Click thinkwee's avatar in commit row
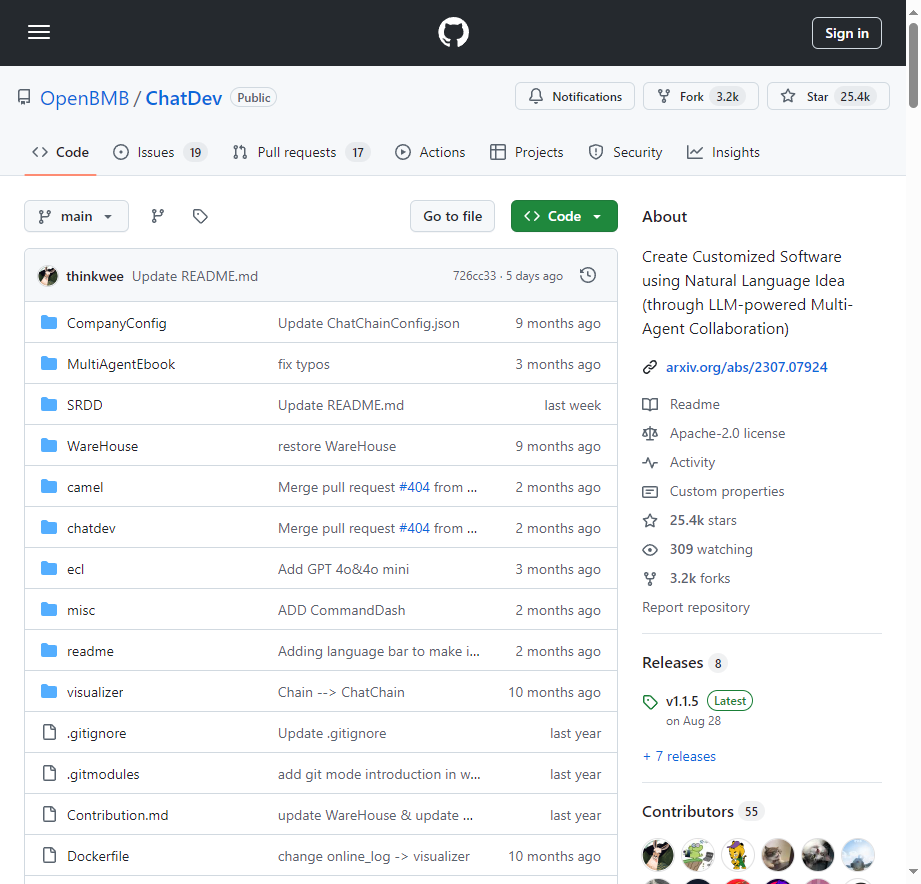This screenshot has width=921, height=884. 48,276
